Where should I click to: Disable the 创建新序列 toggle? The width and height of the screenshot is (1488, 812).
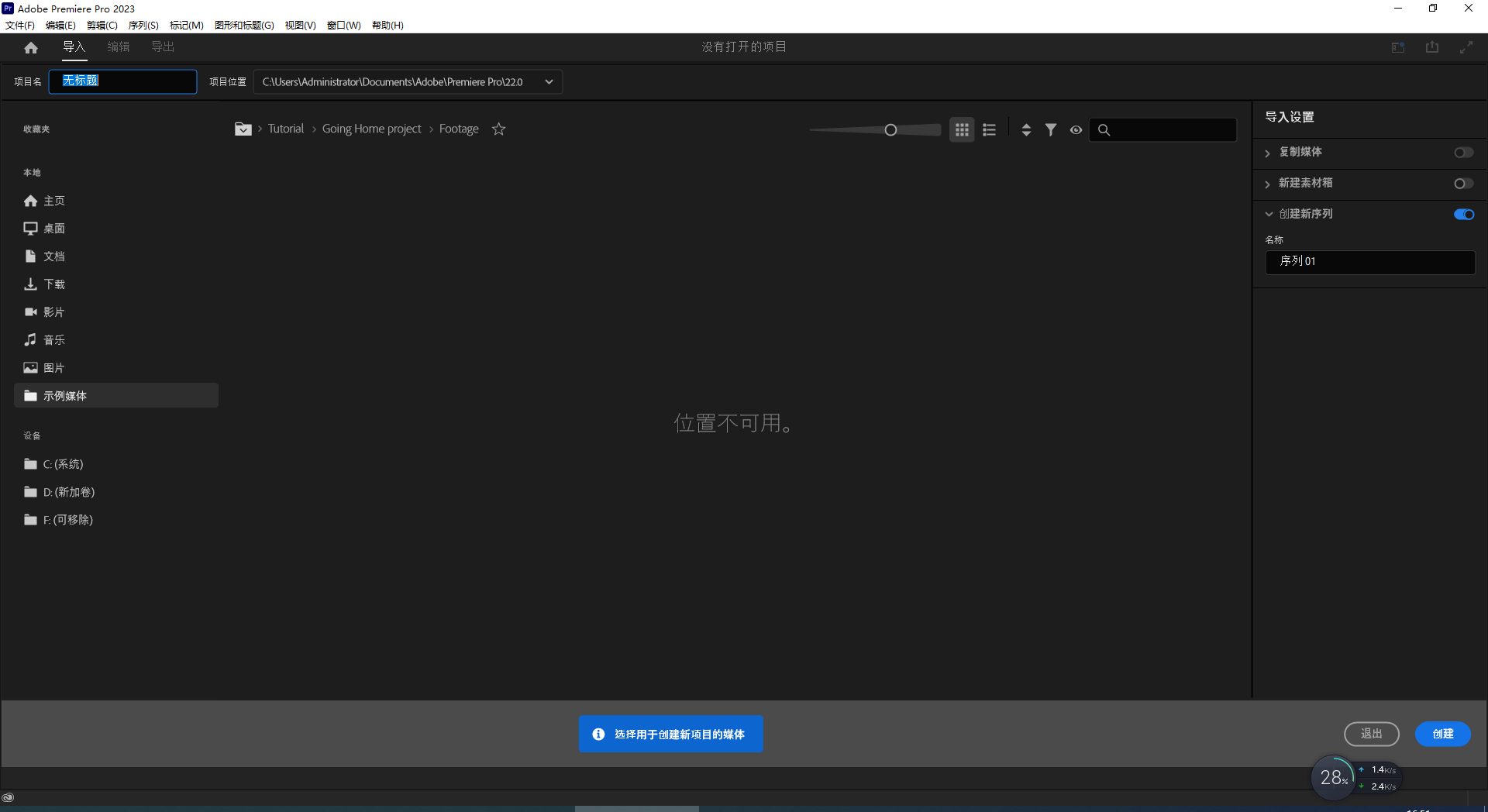coord(1464,215)
